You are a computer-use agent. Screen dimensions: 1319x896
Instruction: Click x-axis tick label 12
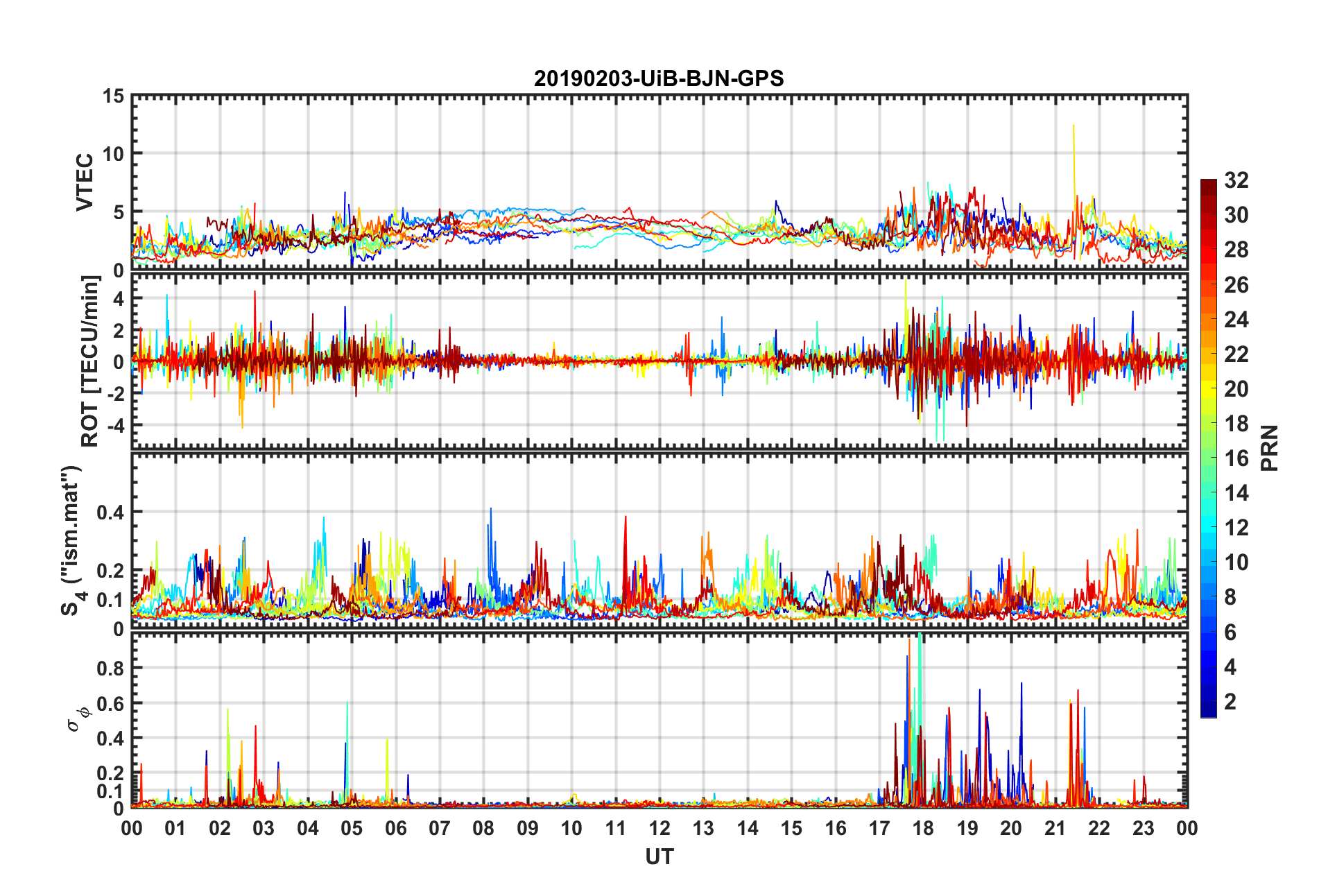click(x=659, y=828)
